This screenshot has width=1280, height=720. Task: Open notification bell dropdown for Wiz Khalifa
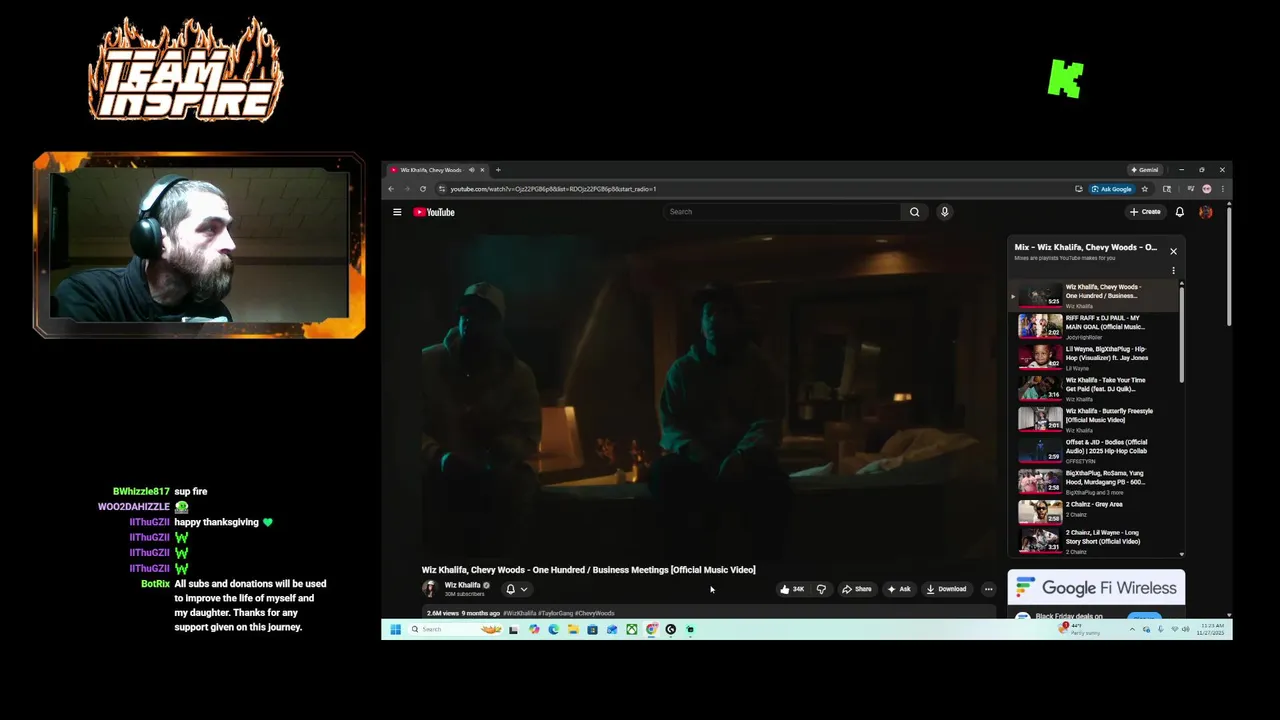tap(516, 589)
